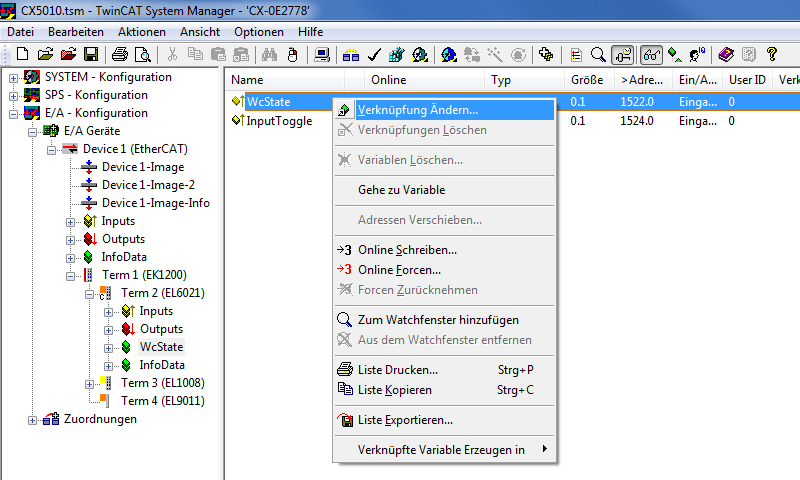This screenshot has width=800, height=480.
Task: Select Term 4 (EL9011) tree item
Action: [x=162, y=400]
